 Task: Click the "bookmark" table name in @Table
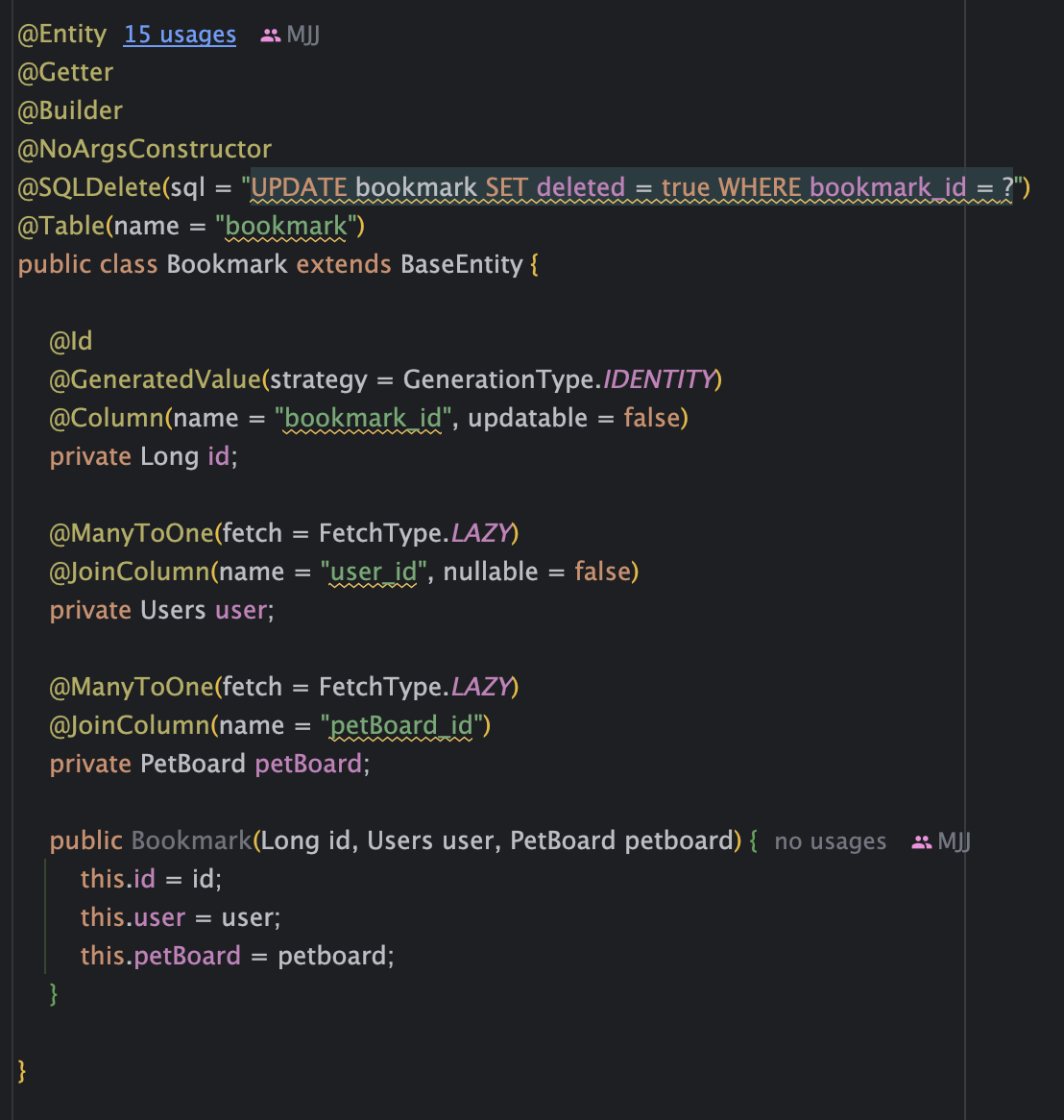(x=286, y=226)
